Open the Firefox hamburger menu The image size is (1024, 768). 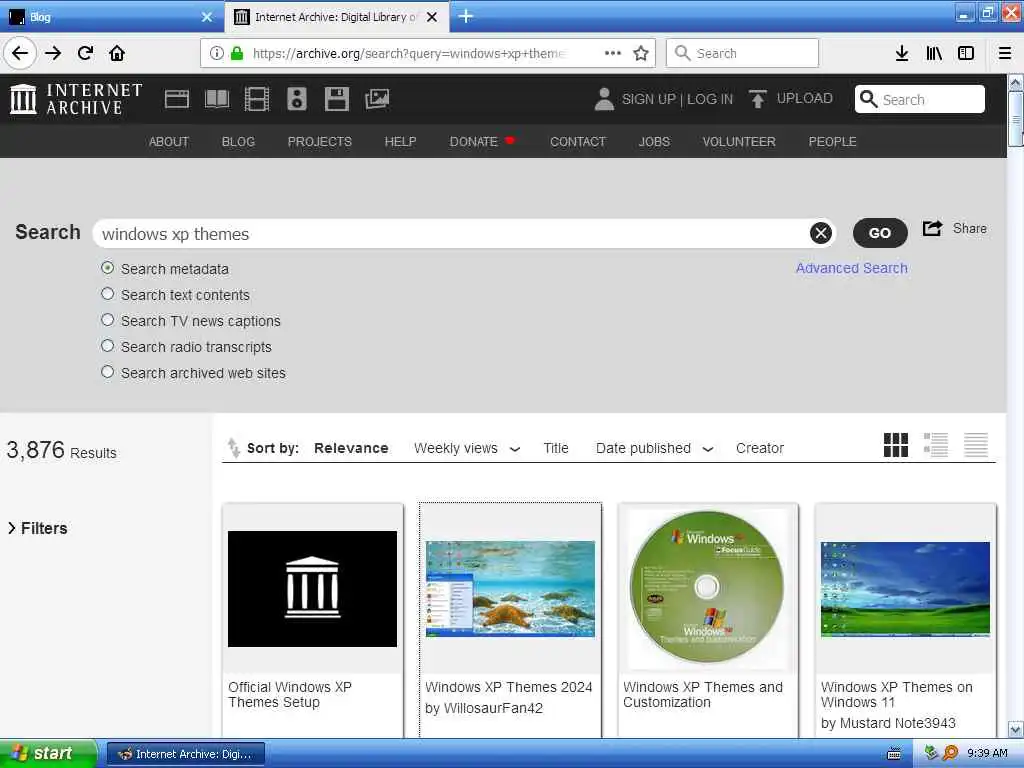(x=1005, y=53)
